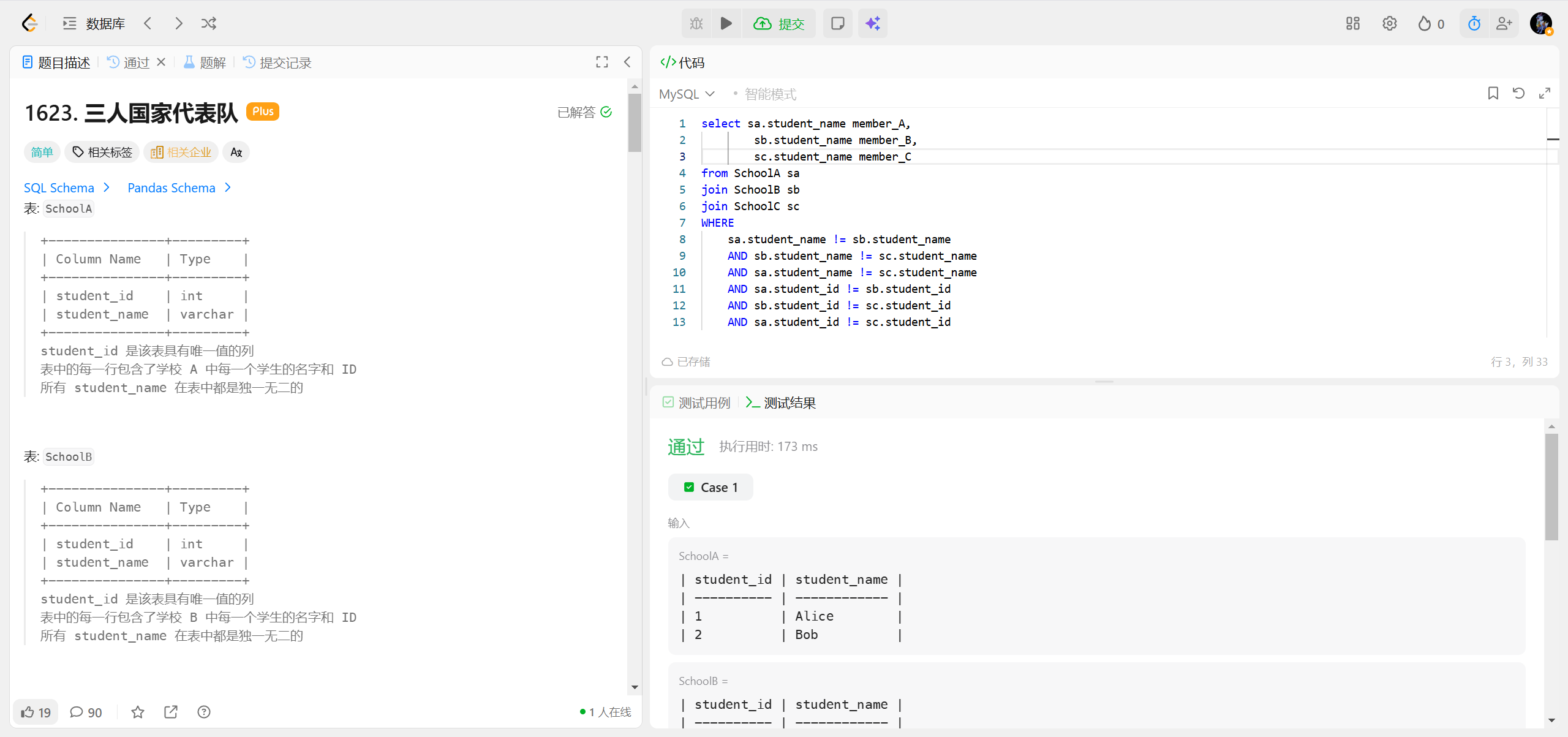This screenshot has width=1568, height=737.
Task: Submit the solution with 提交 button
Action: (x=779, y=24)
